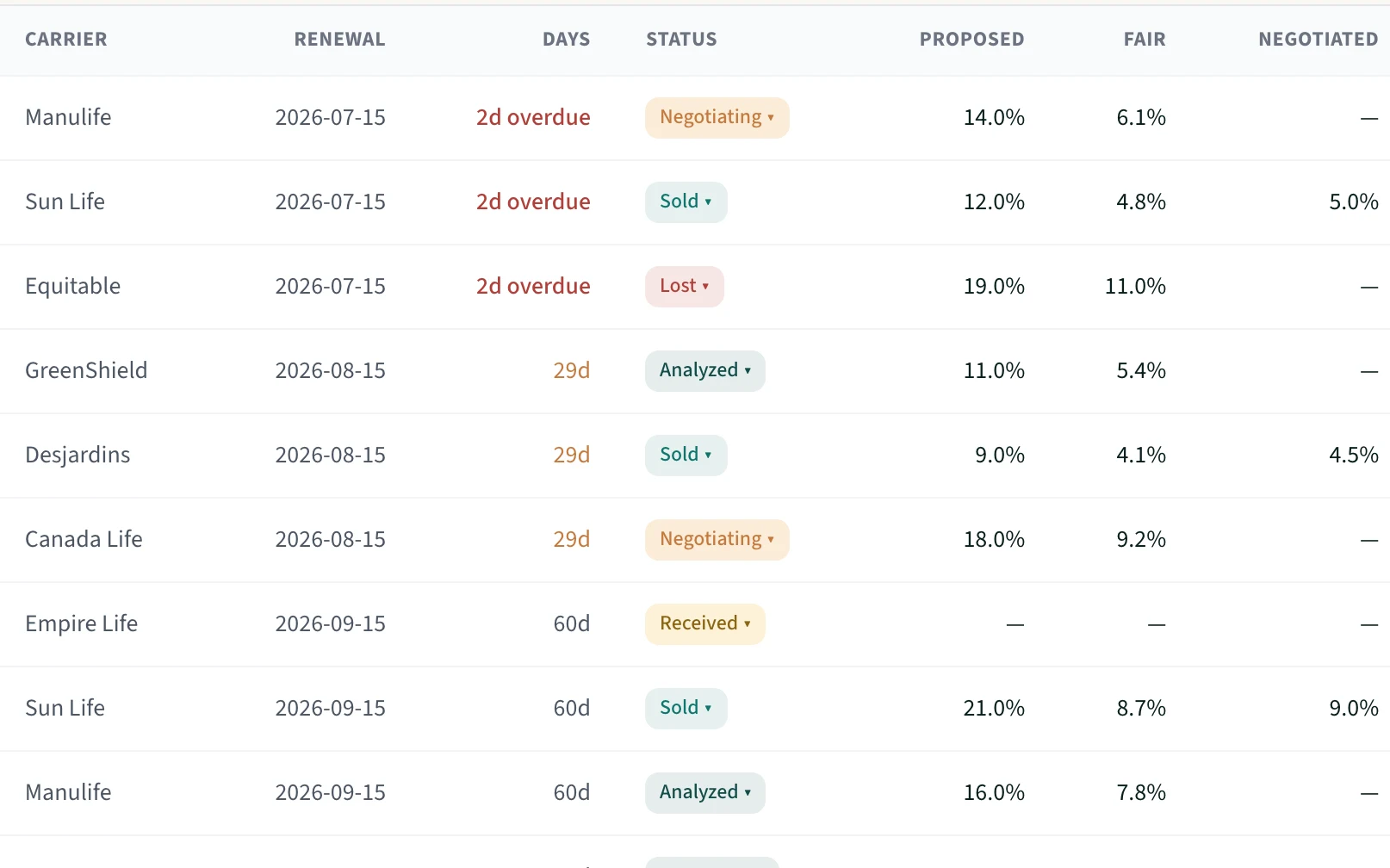Viewport: 1390px width, 868px height.
Task: Open Sold status dropdown for Sun Life 2026-07-15
Action: (x=686, y=202)
